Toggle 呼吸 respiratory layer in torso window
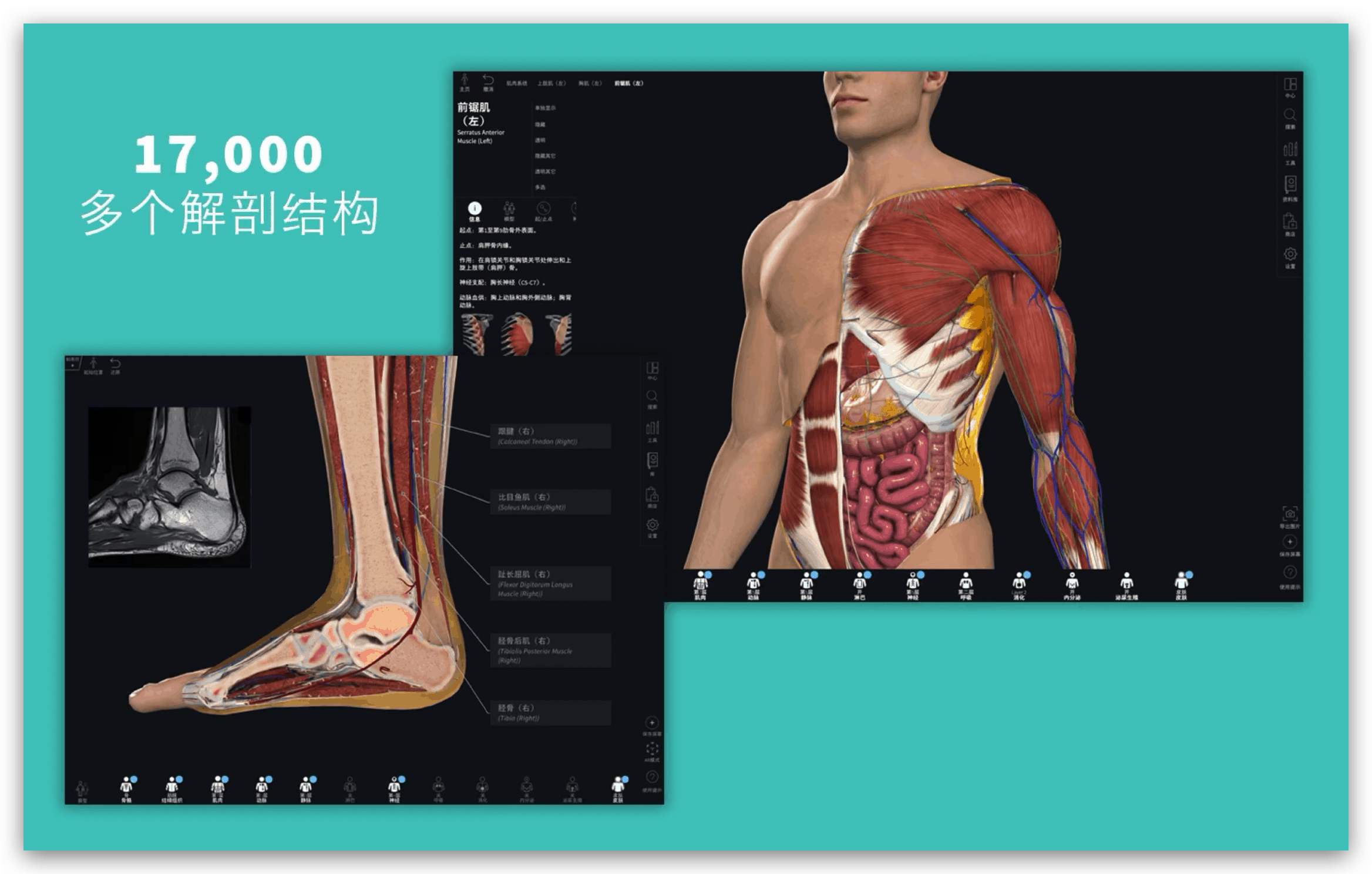Screen dimensions: 1372x874 tap(966, 586)
